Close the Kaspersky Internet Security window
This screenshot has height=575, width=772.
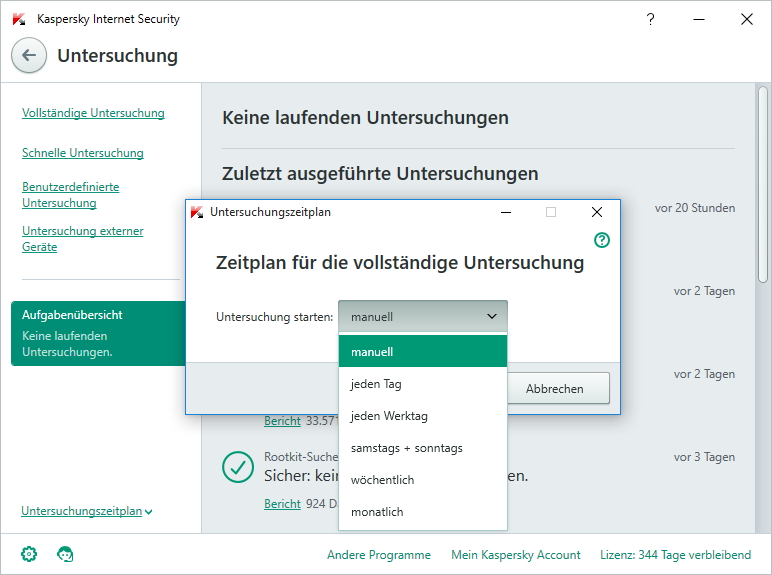(747, 19)
